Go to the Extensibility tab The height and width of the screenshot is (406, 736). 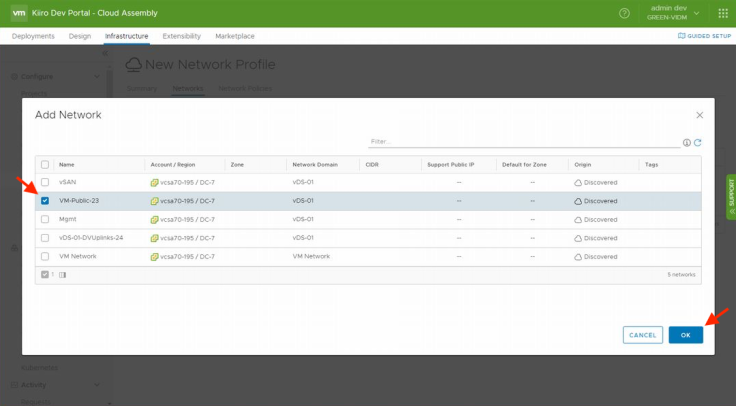point(182,36)
